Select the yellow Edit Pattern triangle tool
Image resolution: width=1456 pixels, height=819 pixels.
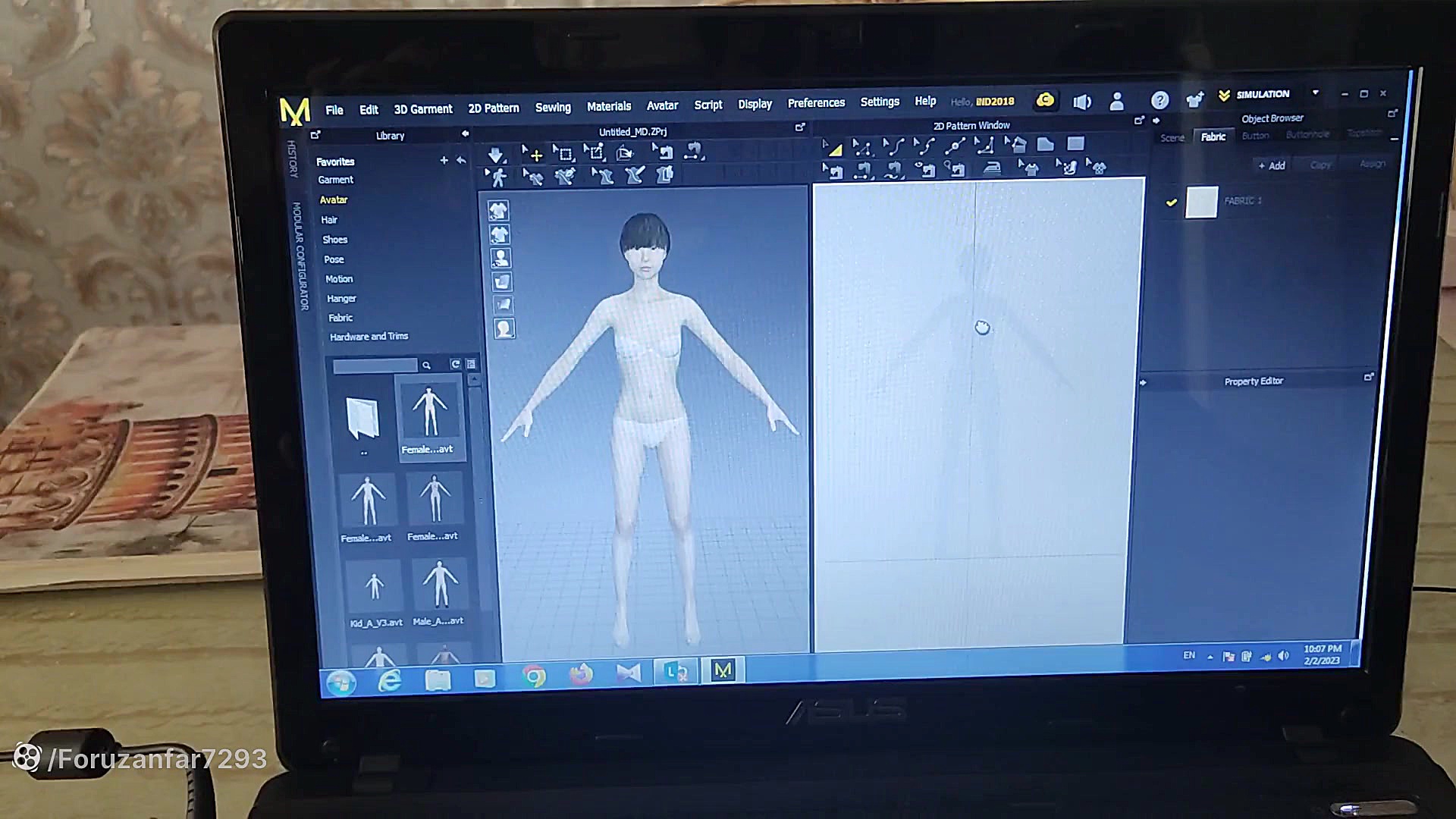click(833, 148)
